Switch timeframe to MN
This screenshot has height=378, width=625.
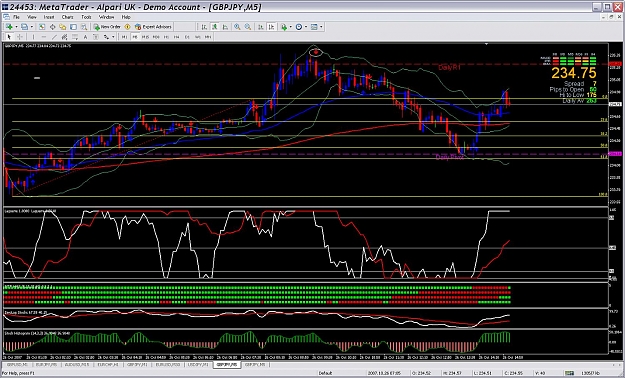click(208, 37)
